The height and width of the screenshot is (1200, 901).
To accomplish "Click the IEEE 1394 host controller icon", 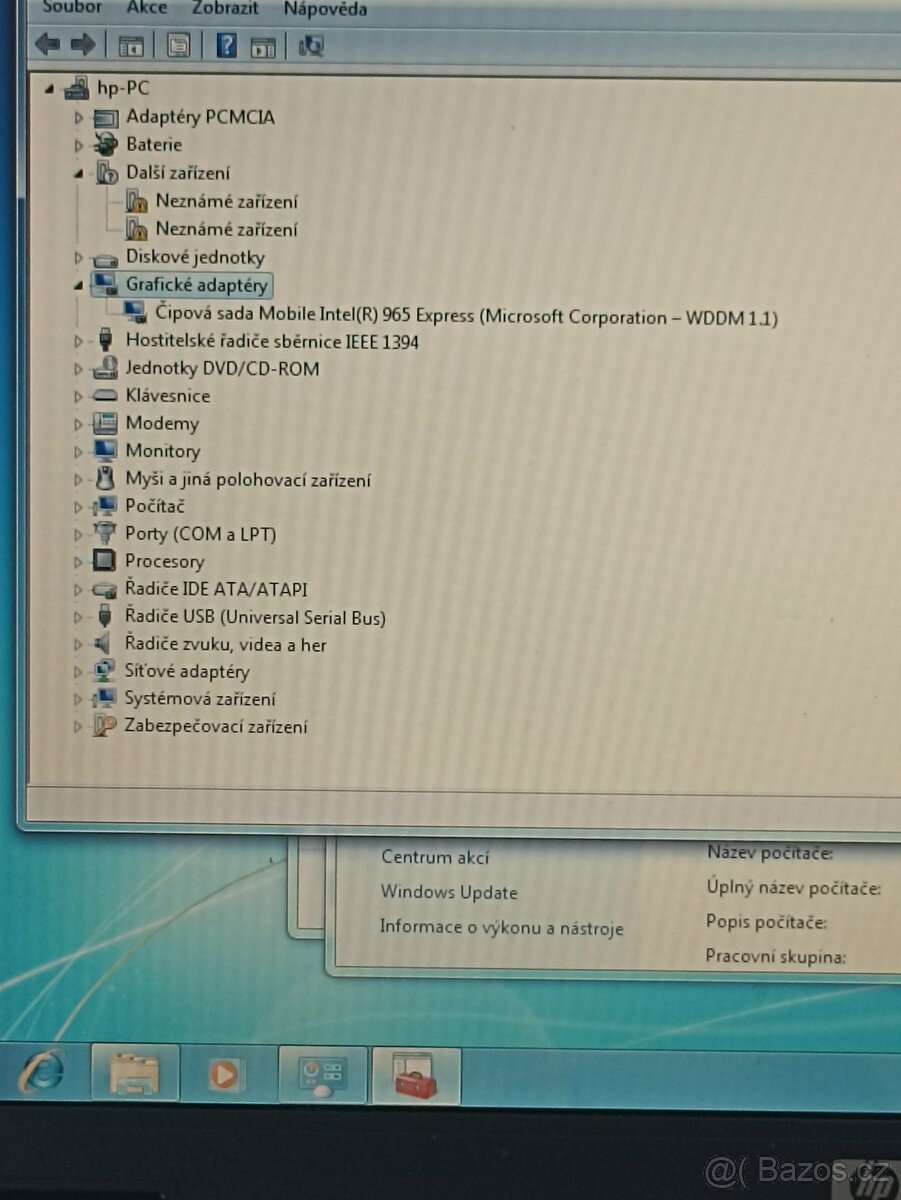I will pos(105,341).
